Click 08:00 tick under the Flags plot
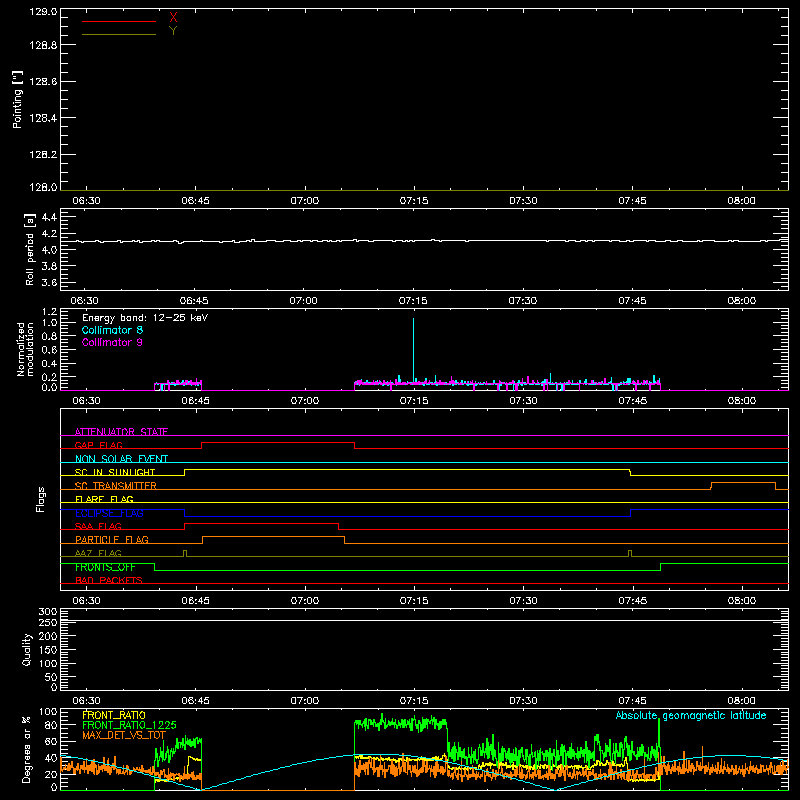 point(741,601)
